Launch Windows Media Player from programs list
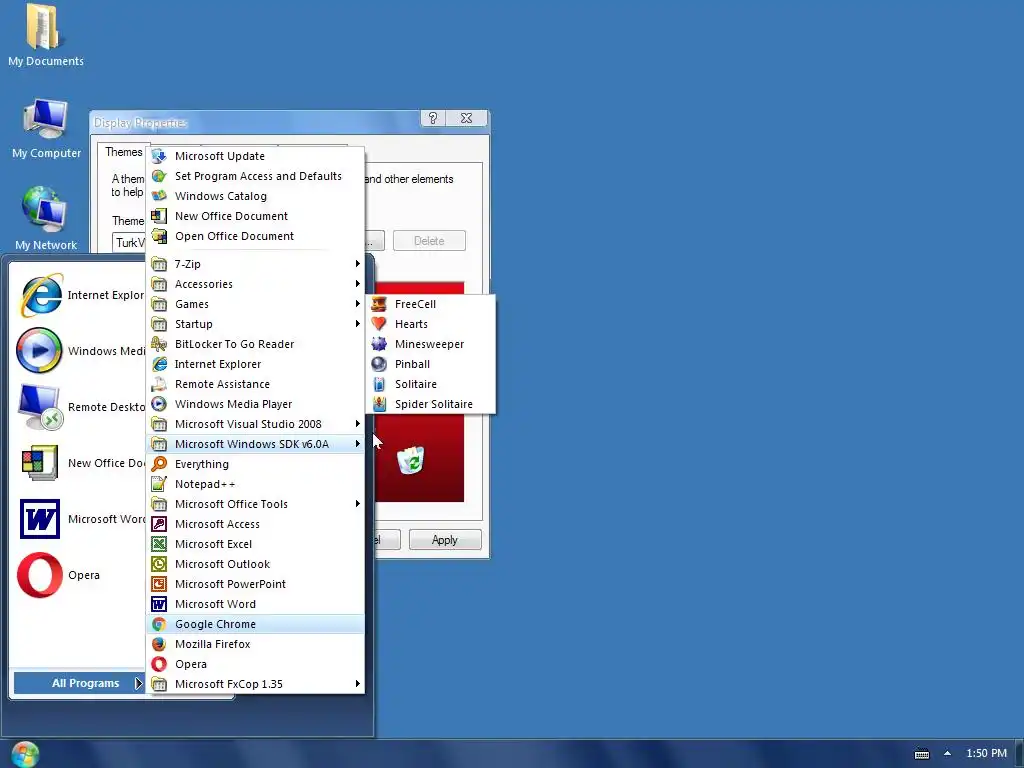The height and width of the screenshot is (768, 1024). [x=255, y=404]
